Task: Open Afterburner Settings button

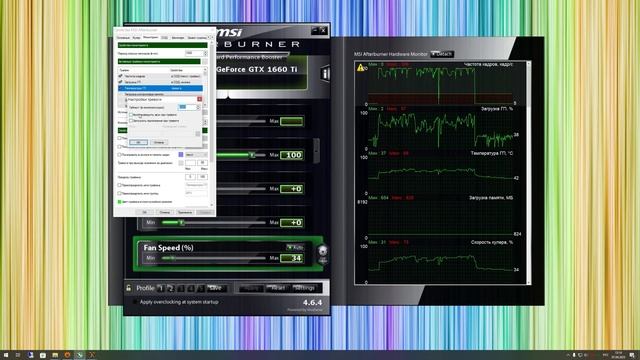Action: point(304,288)
